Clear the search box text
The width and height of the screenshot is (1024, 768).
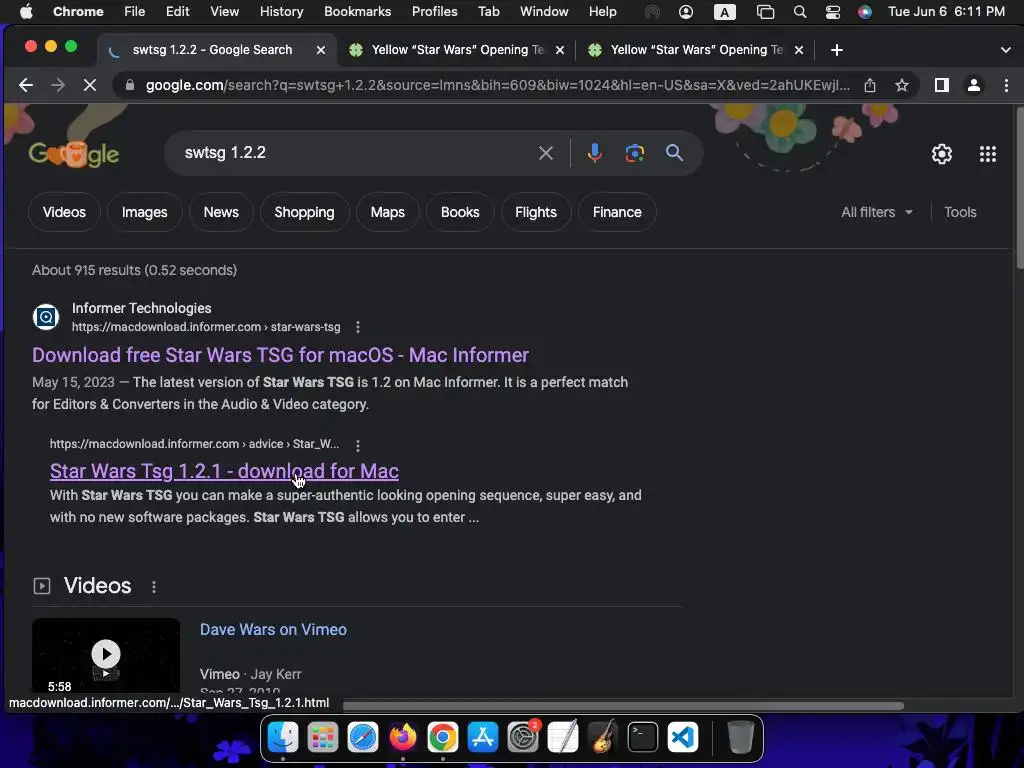[546, 153]
